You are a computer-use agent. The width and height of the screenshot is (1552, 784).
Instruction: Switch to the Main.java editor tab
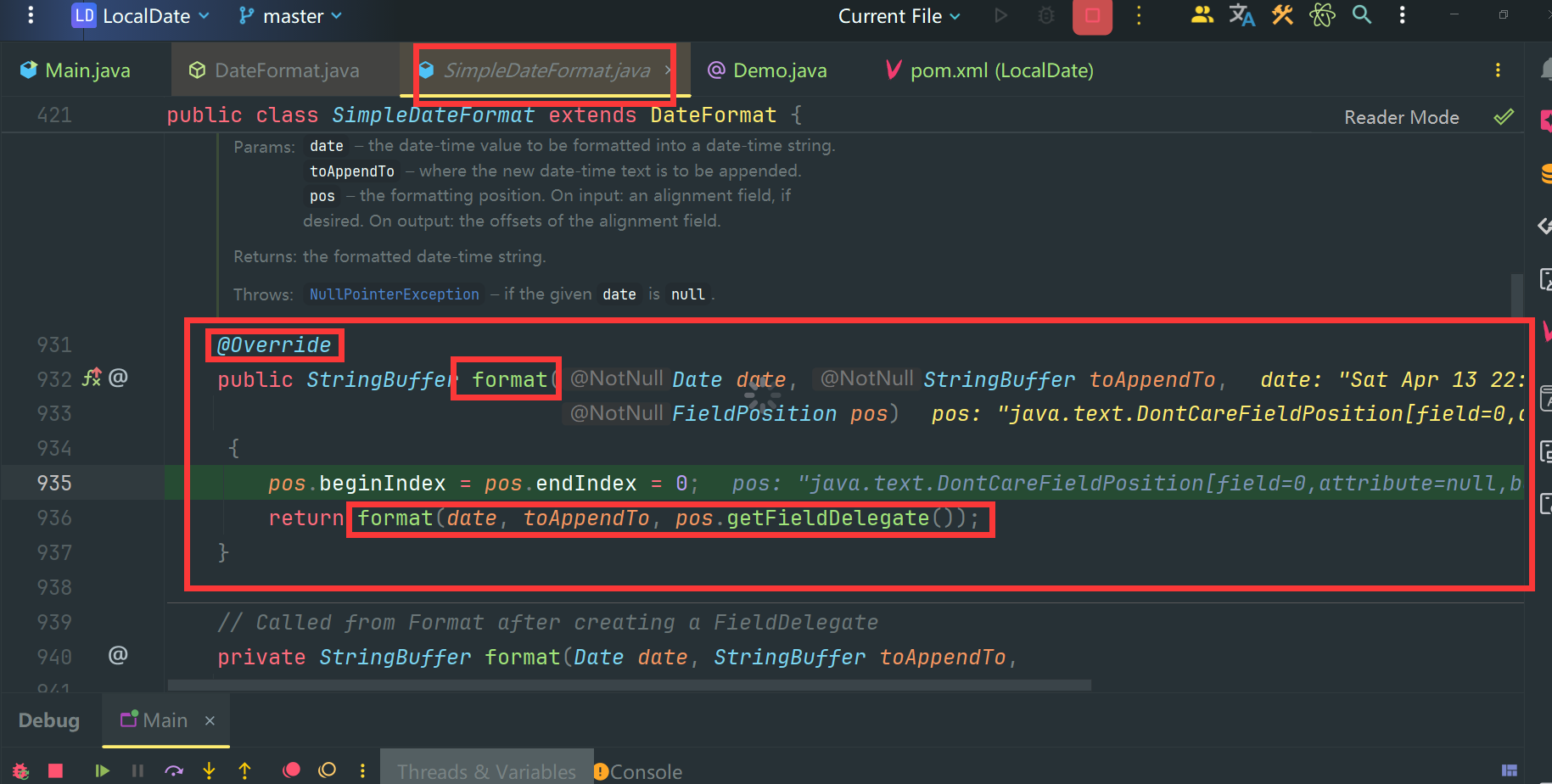tap(76, 70)
